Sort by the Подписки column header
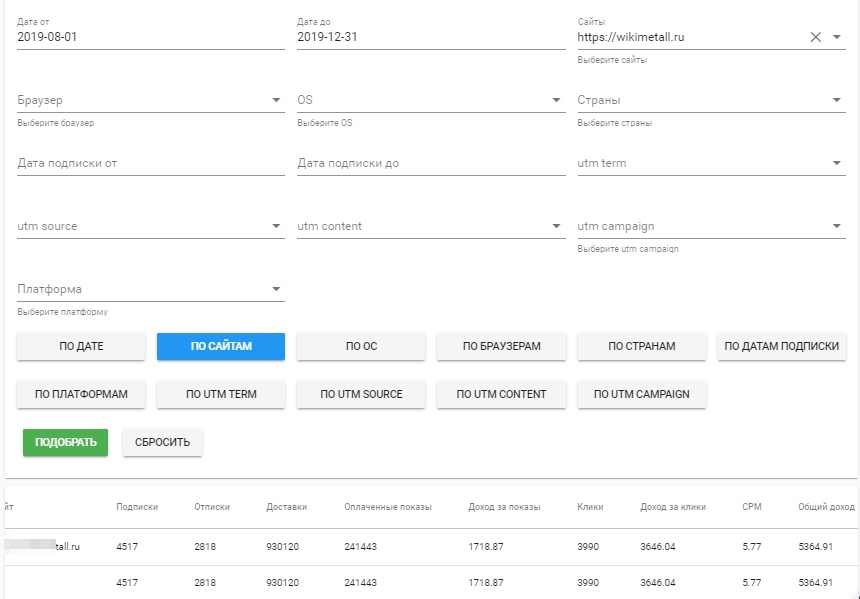 (x=137, y=507)
